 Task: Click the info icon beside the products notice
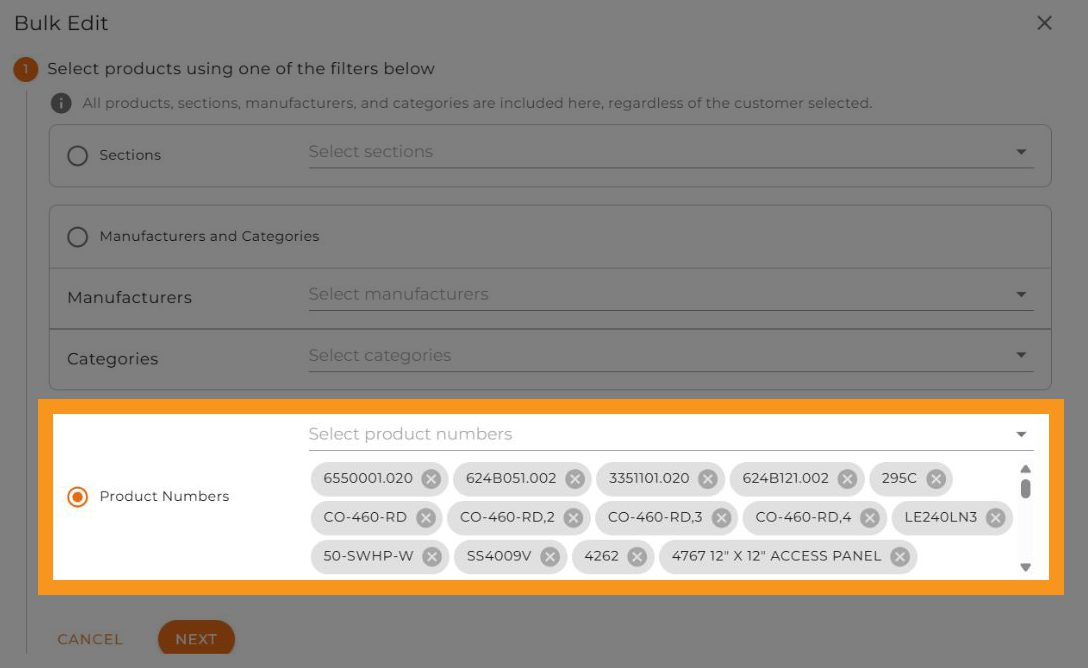point(61,103)
